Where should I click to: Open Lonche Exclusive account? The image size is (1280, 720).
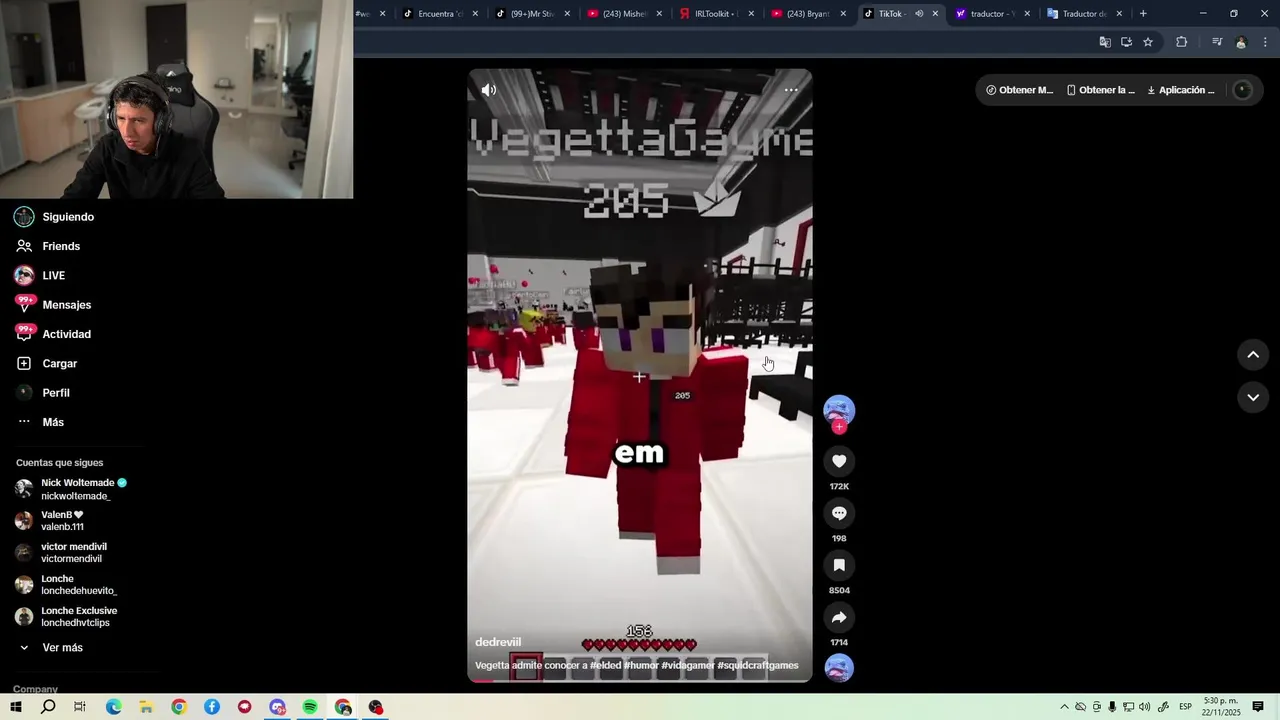78,617
